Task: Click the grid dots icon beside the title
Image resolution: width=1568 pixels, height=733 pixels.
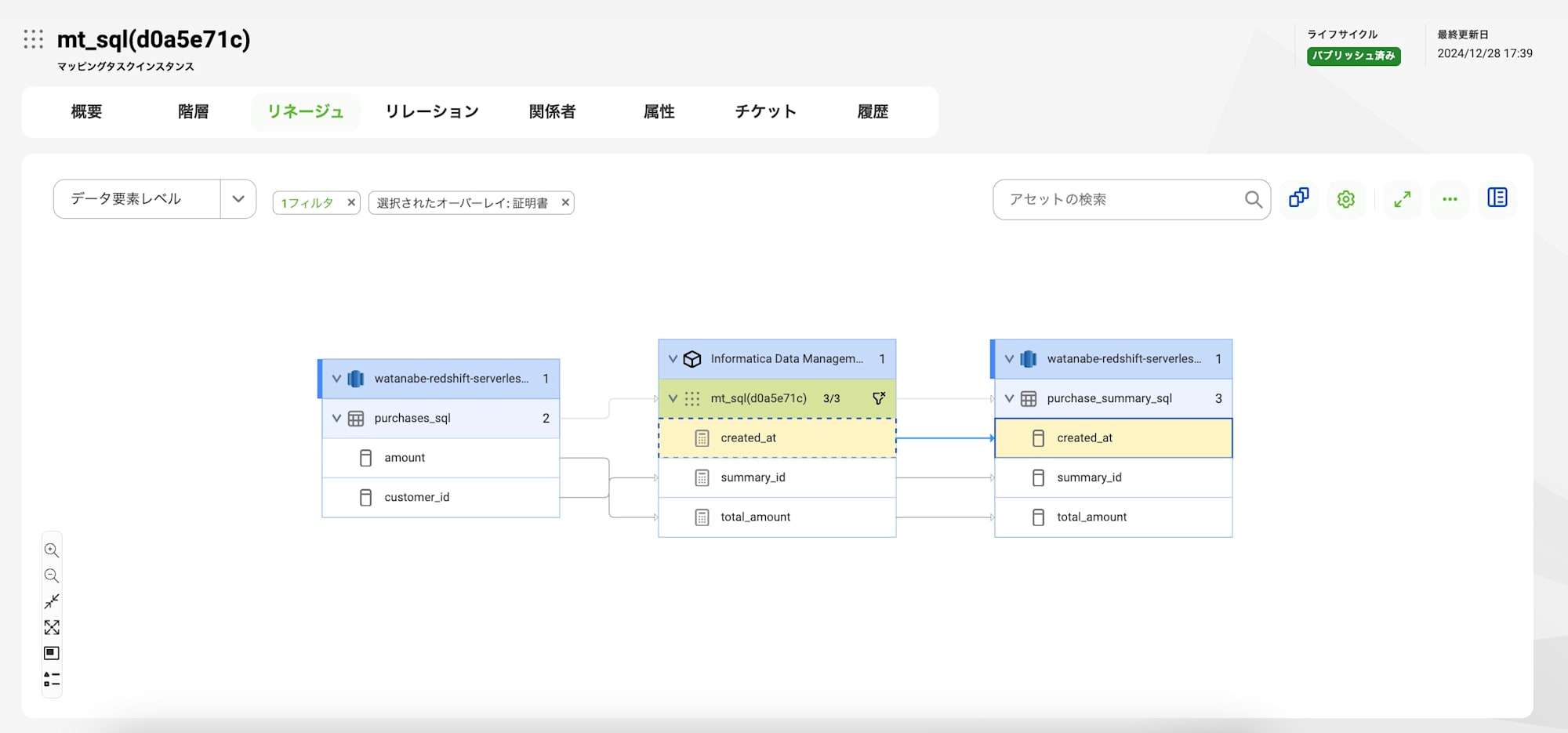Action: pyautogui.click(x=33, y=39)
